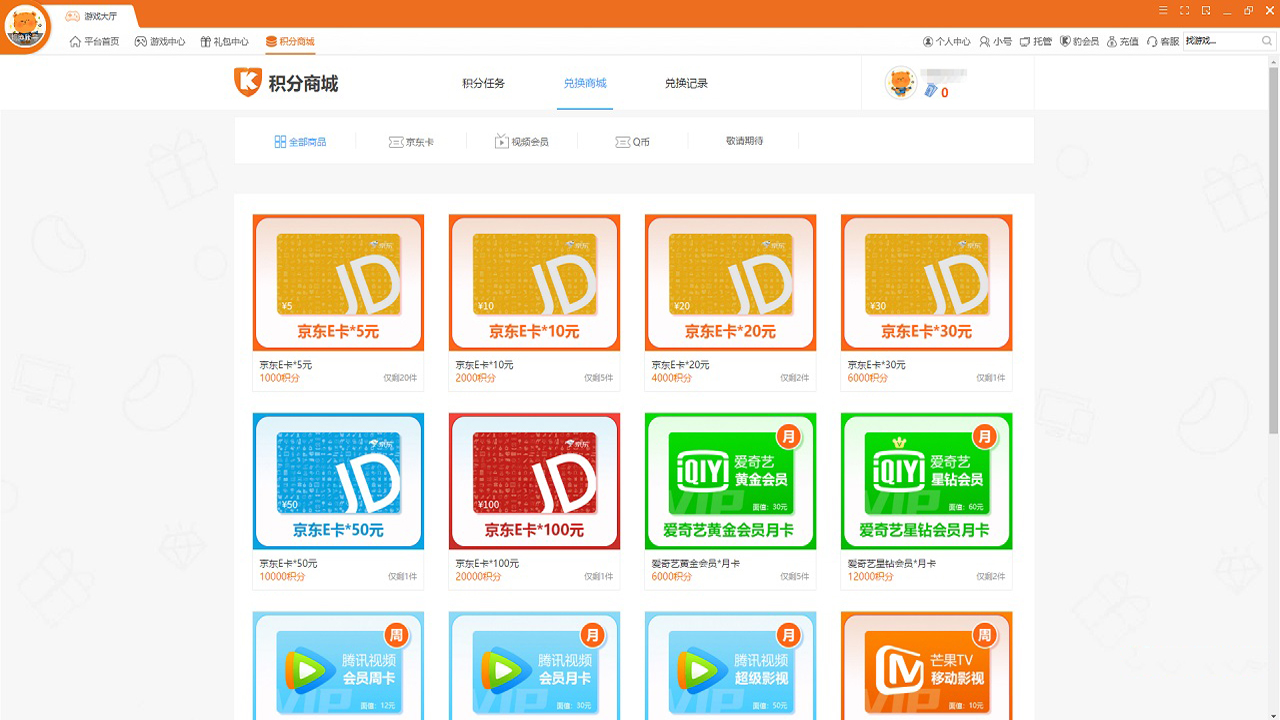Viewport: 1280px width, 720px height.
Task: Select the Q币 category filter
Action: tap(632, 142)
